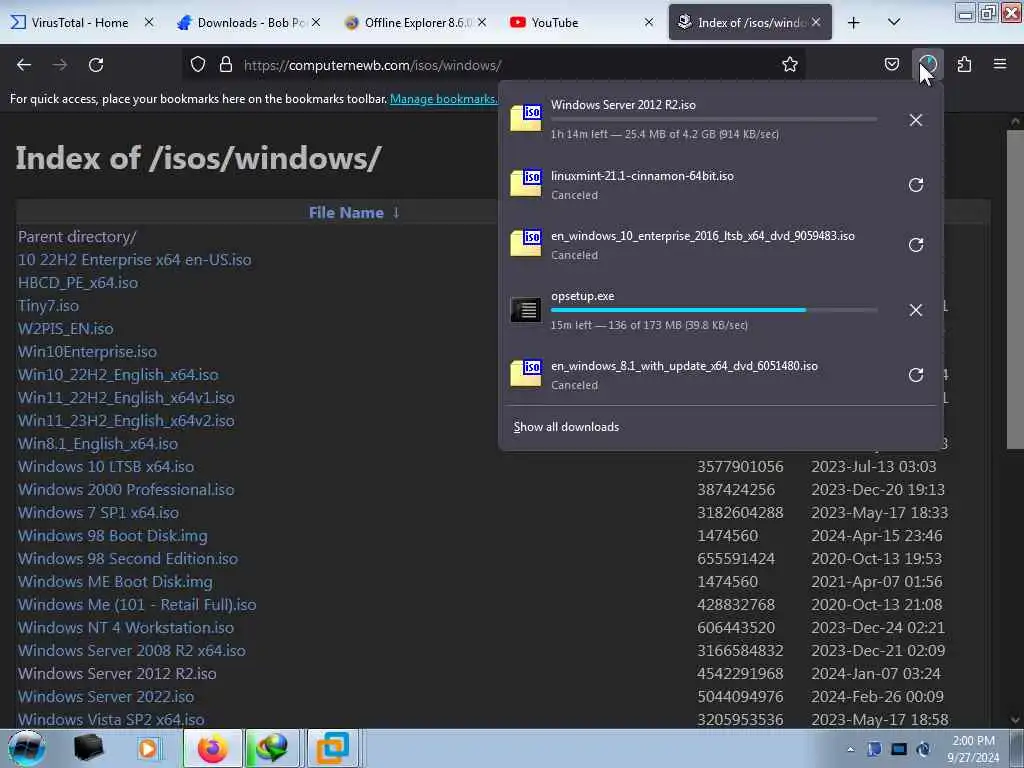Cancel the opsetup.exe download
Viewport: 1024px width, 768px height.
point(916,310)
